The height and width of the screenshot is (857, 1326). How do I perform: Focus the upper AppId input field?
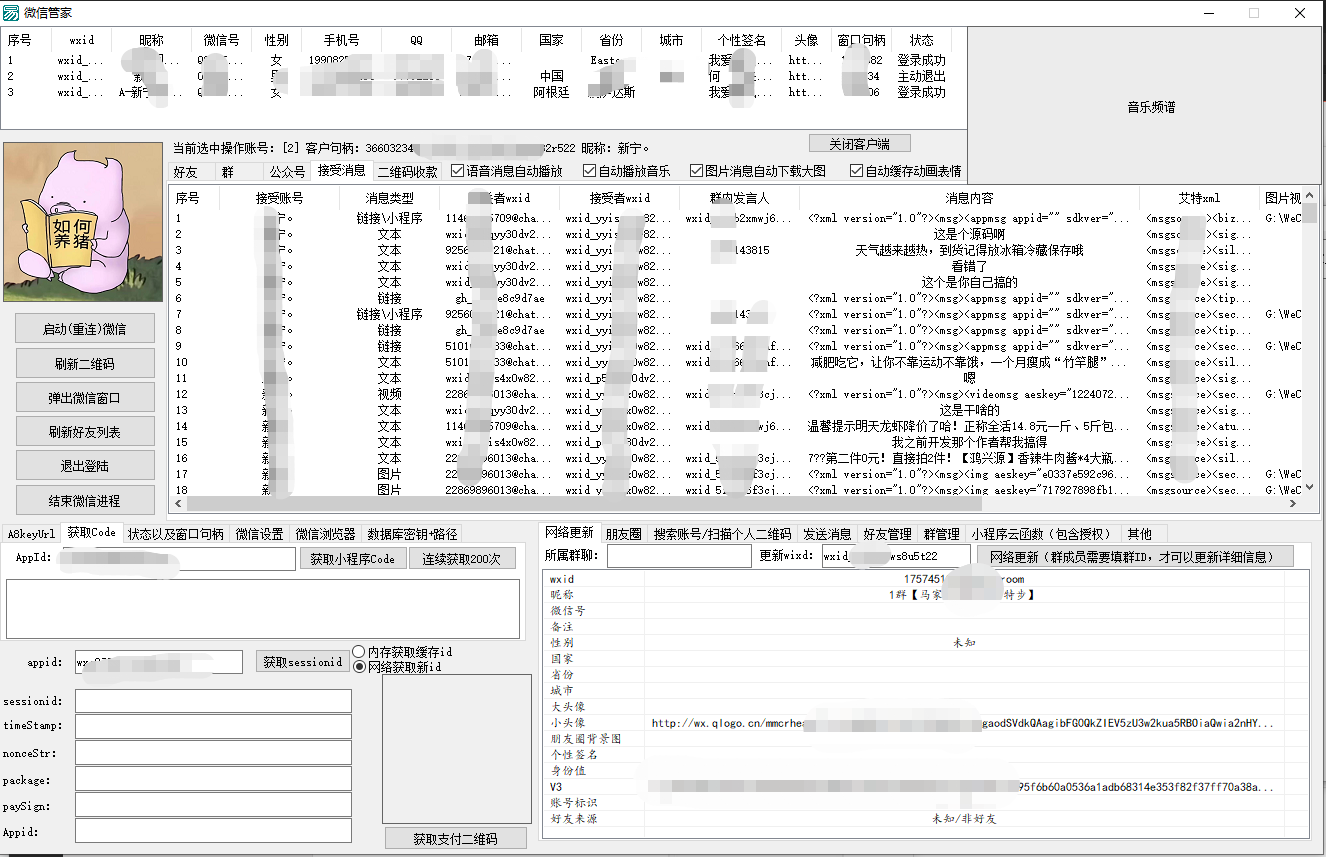178,558
